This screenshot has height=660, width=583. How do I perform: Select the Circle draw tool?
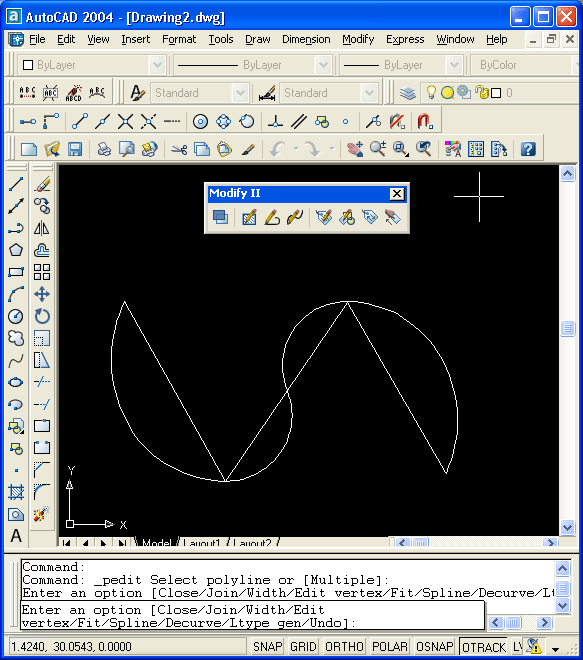16,316
